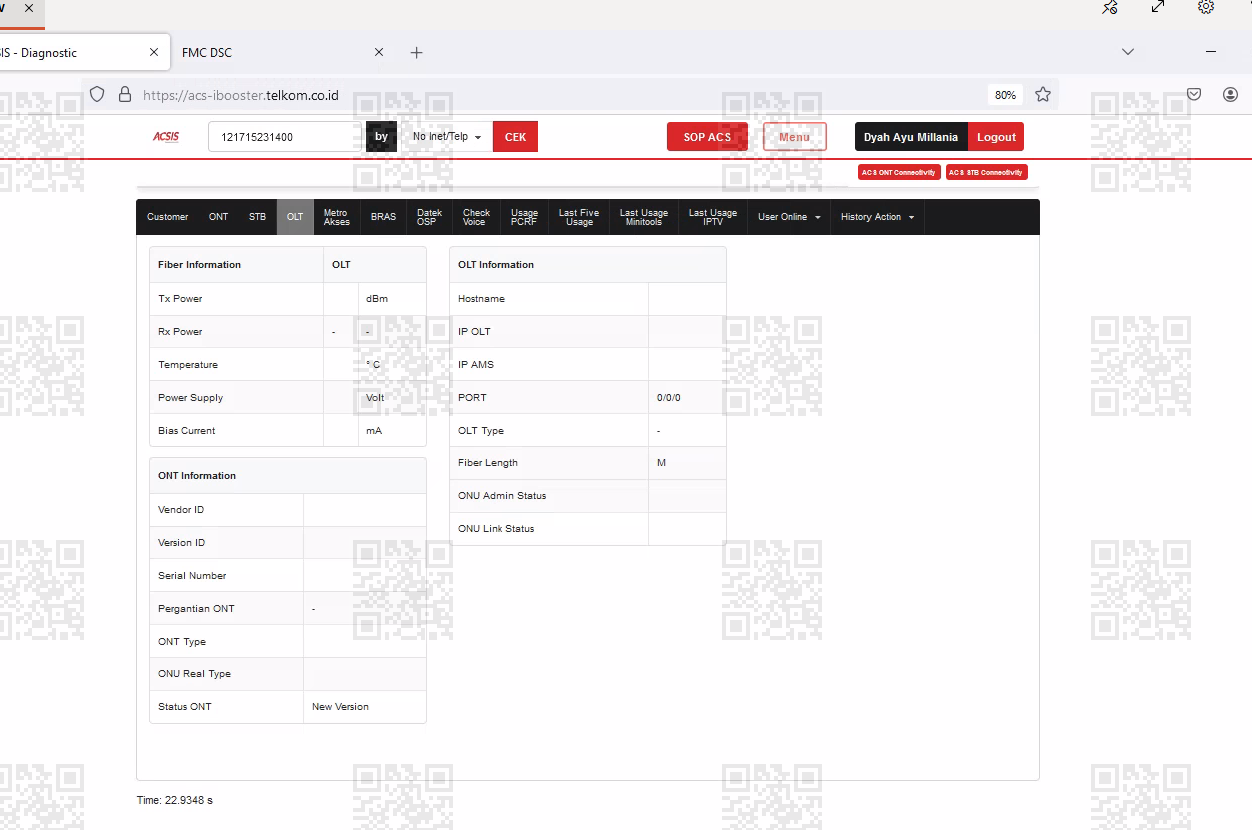1252x830 pixels.
Task: Click the 'ONT Information' header
Action: 197,476
